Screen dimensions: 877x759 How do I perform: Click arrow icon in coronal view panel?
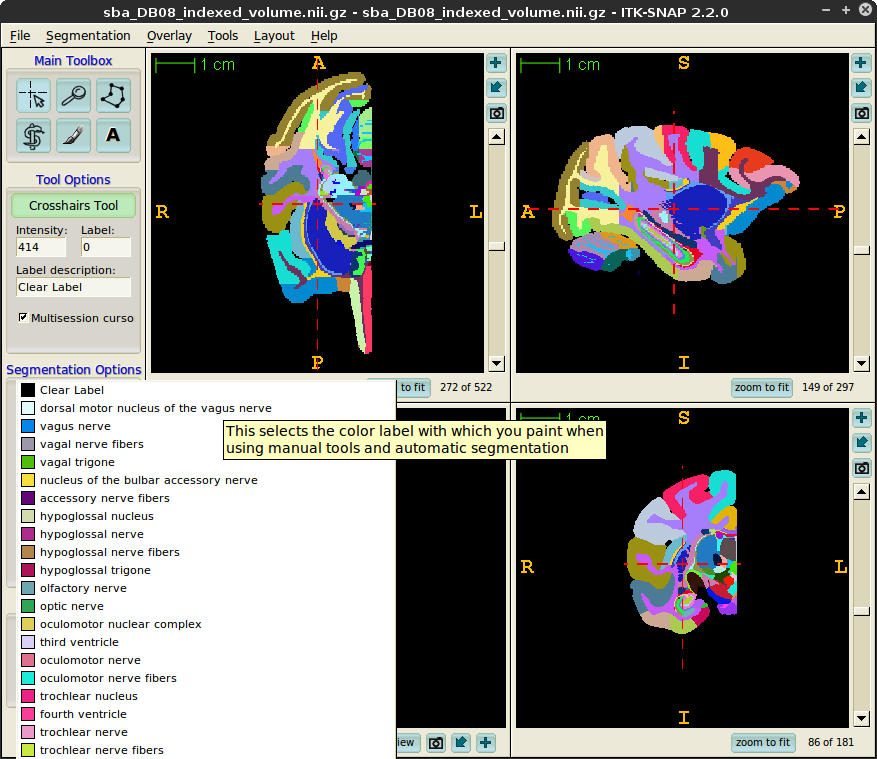click(861, 442)
